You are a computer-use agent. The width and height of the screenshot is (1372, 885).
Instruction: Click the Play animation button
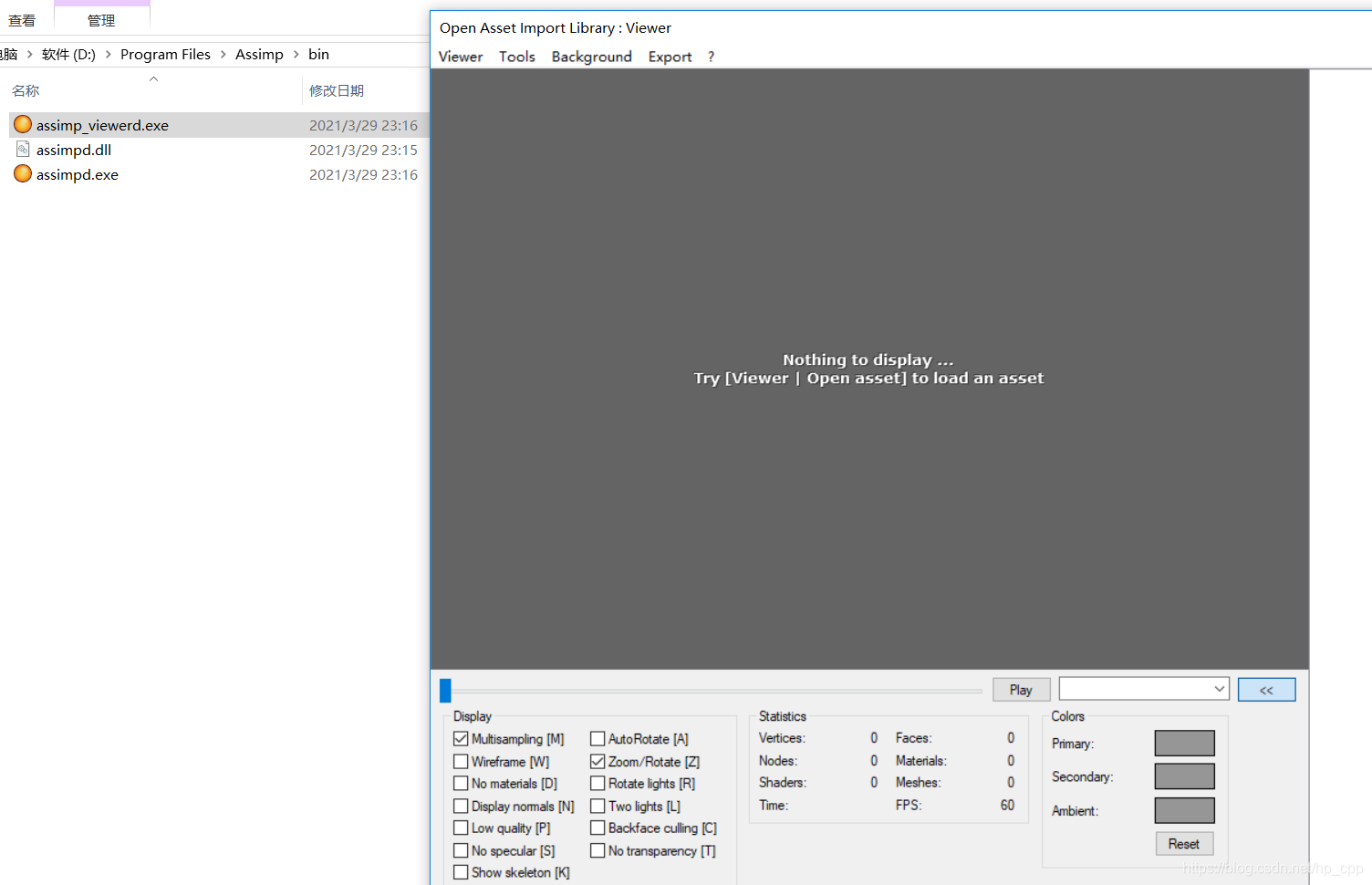[x=1021, y=690]
